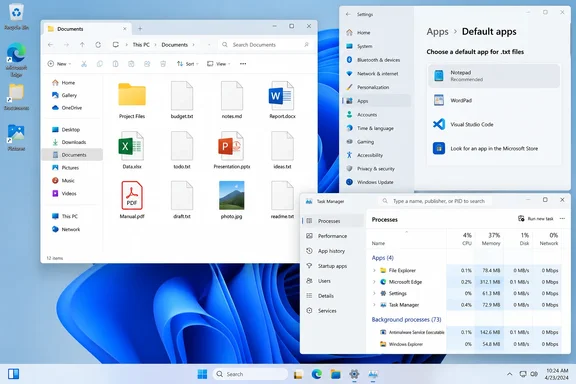Click the Rename icon in File Explorer toolbar
The height and width of the screenshot is (384, 576).
(x=131, y=64)
